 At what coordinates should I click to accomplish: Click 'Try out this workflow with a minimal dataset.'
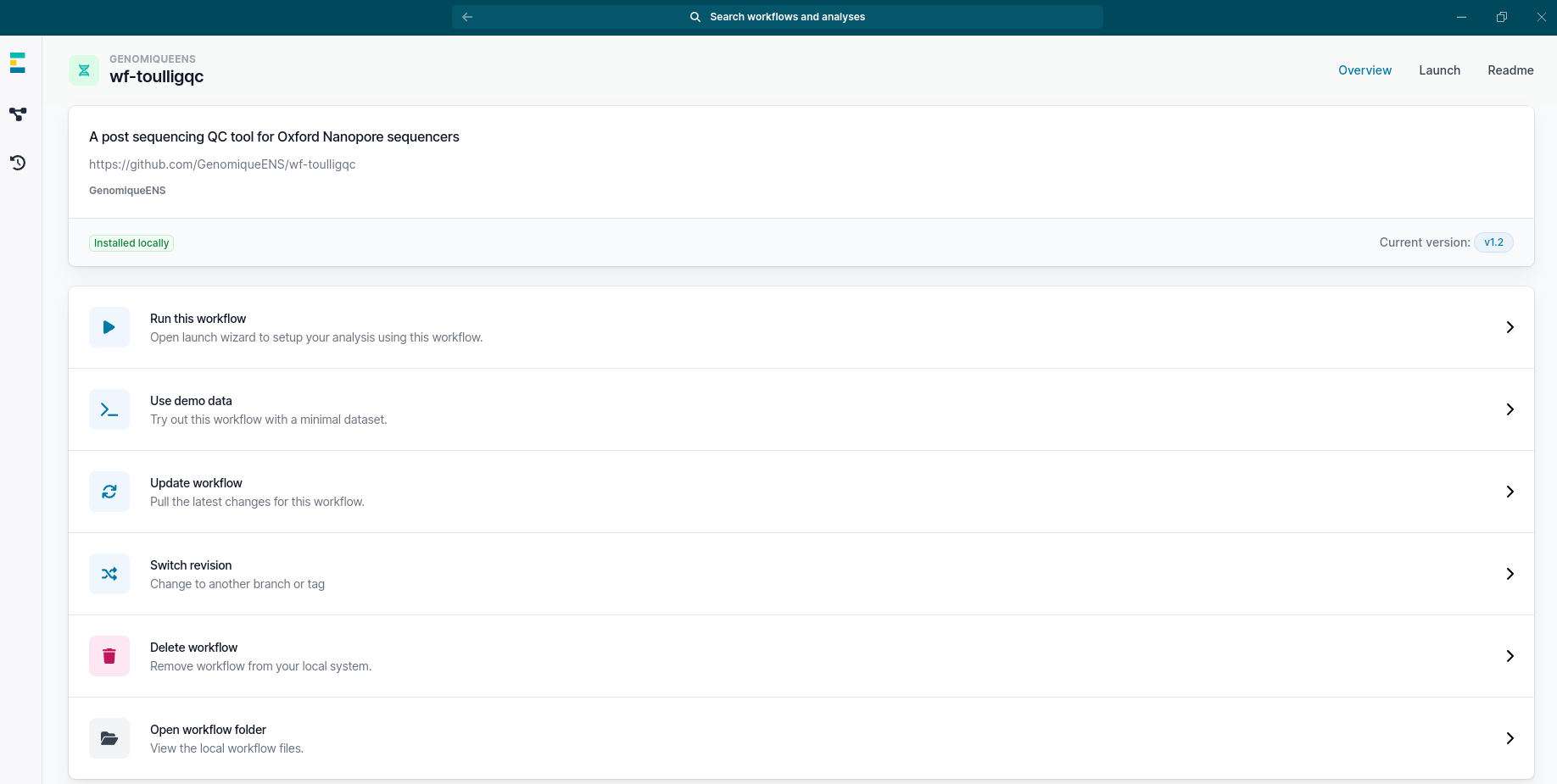click(x=268, y=420)
